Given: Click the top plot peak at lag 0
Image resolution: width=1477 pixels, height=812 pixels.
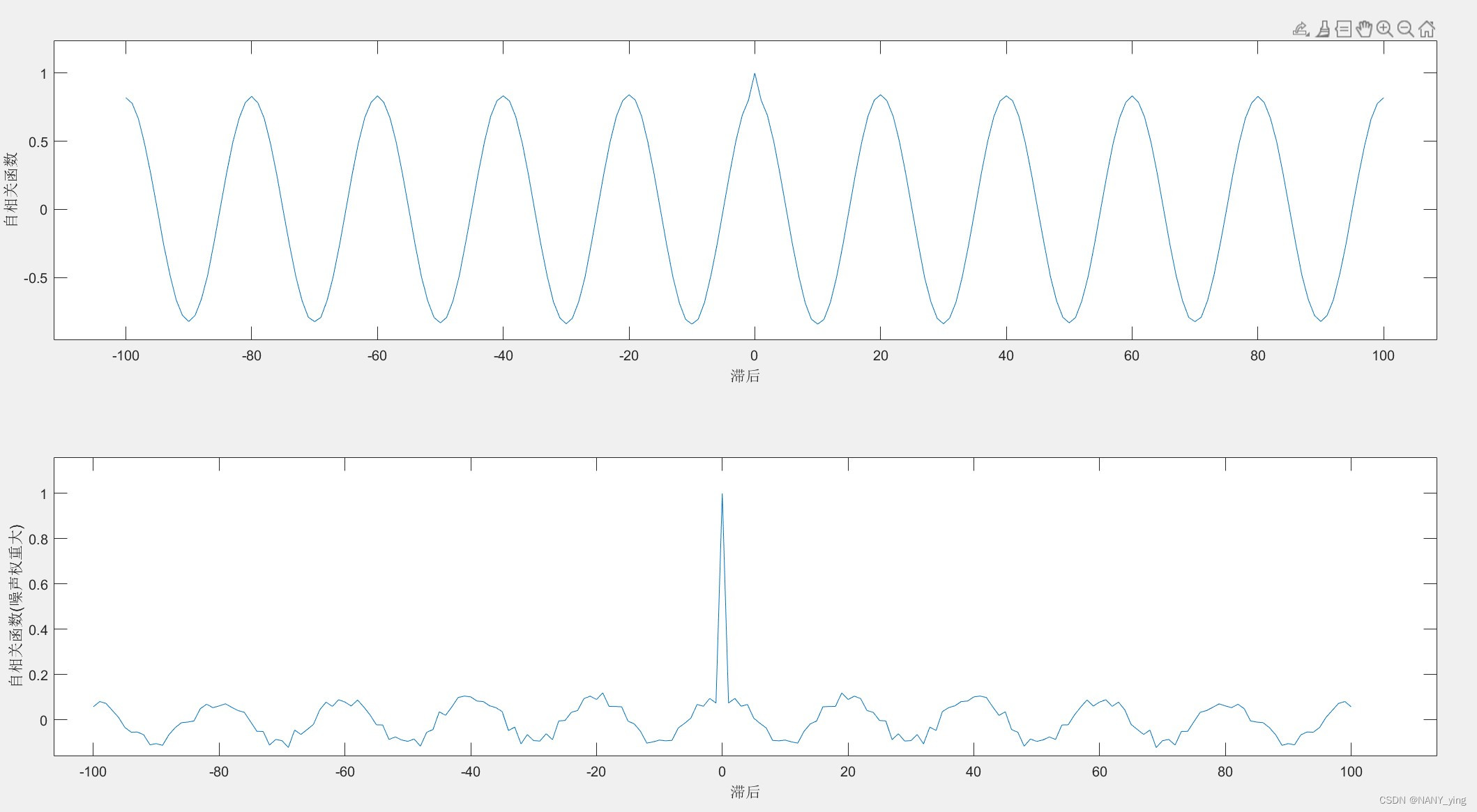Looking at the screenshot, I should point(754,75).
